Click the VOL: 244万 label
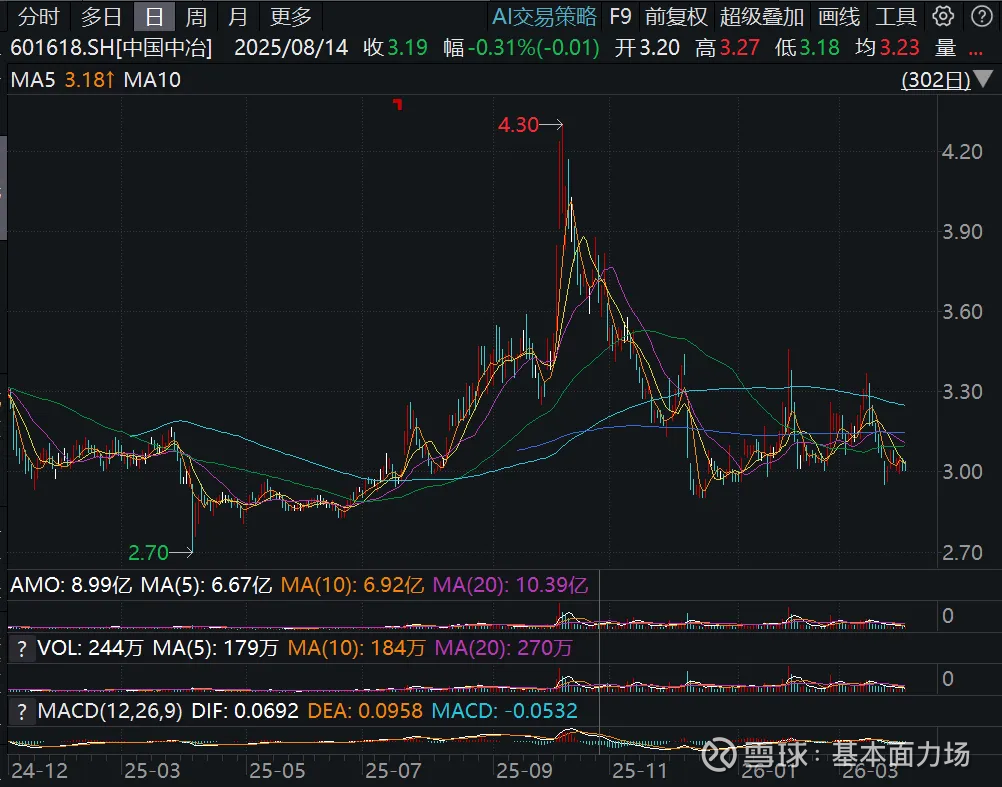This screenshot has height=787, width=1002. point(90,648)
